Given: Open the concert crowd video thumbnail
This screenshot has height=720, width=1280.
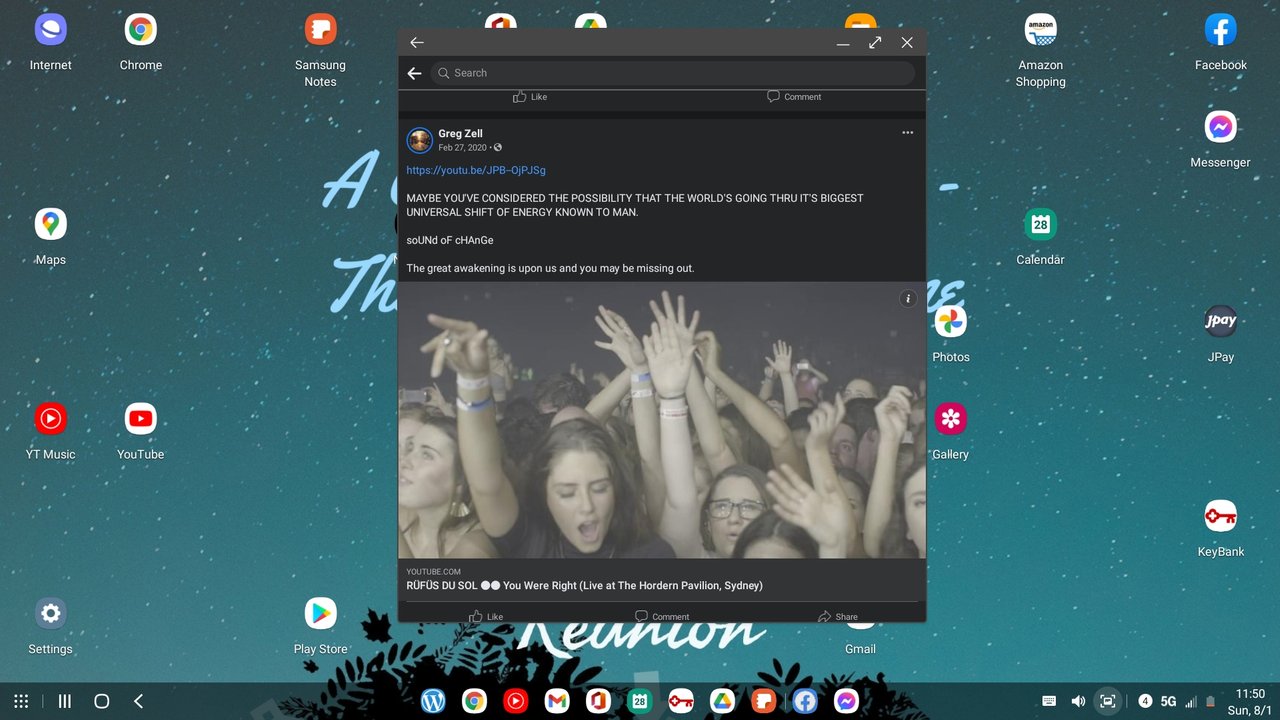Looking at the screenshot, I should pyautogui.click(x=662, y=420).
